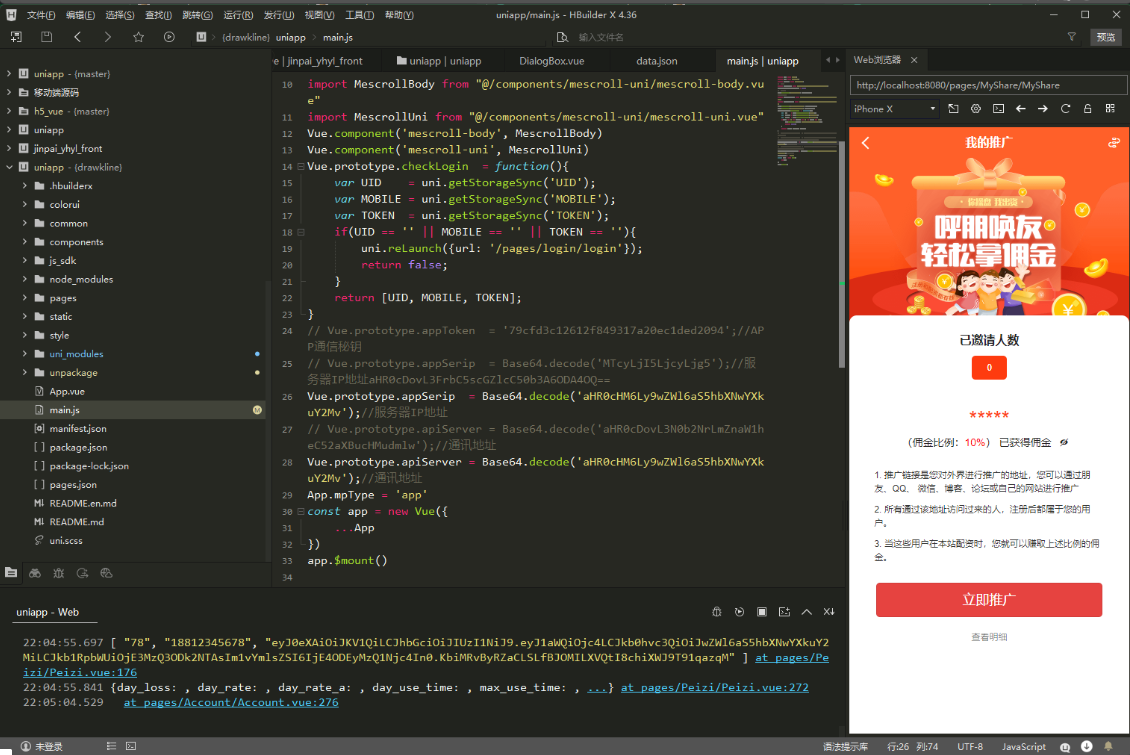Screen dimensions: 1130x755
Task: Click the new terminal icon in console
Action: click(784, 612)
